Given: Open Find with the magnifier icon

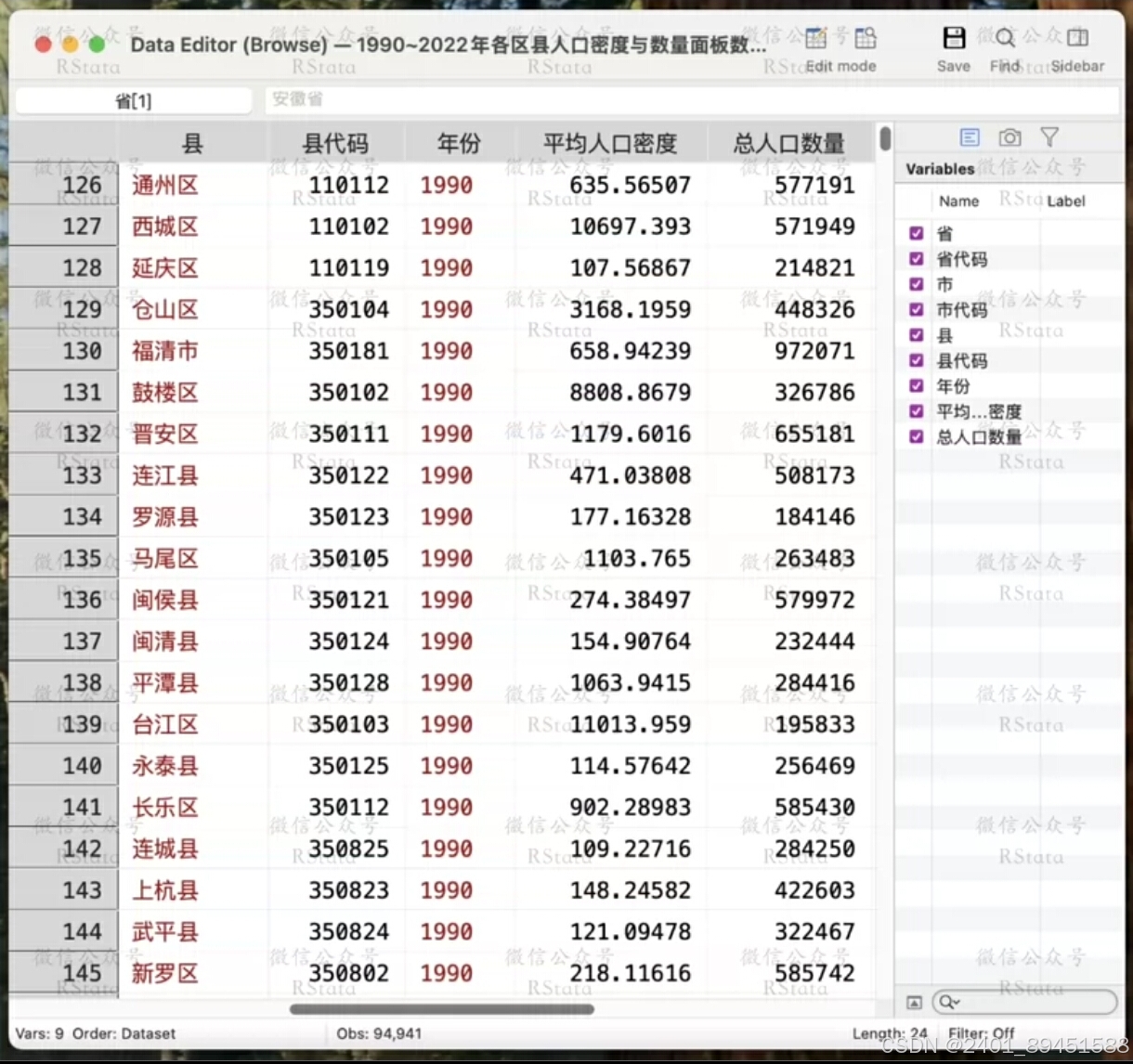Looking at the screenshot, I should click(x=1005, y=38).
